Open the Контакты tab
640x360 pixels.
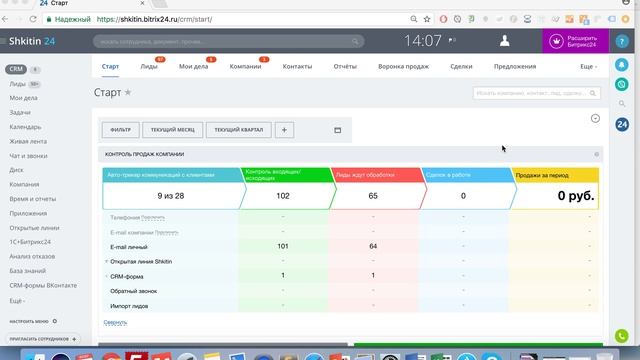[x=297, y=67]
